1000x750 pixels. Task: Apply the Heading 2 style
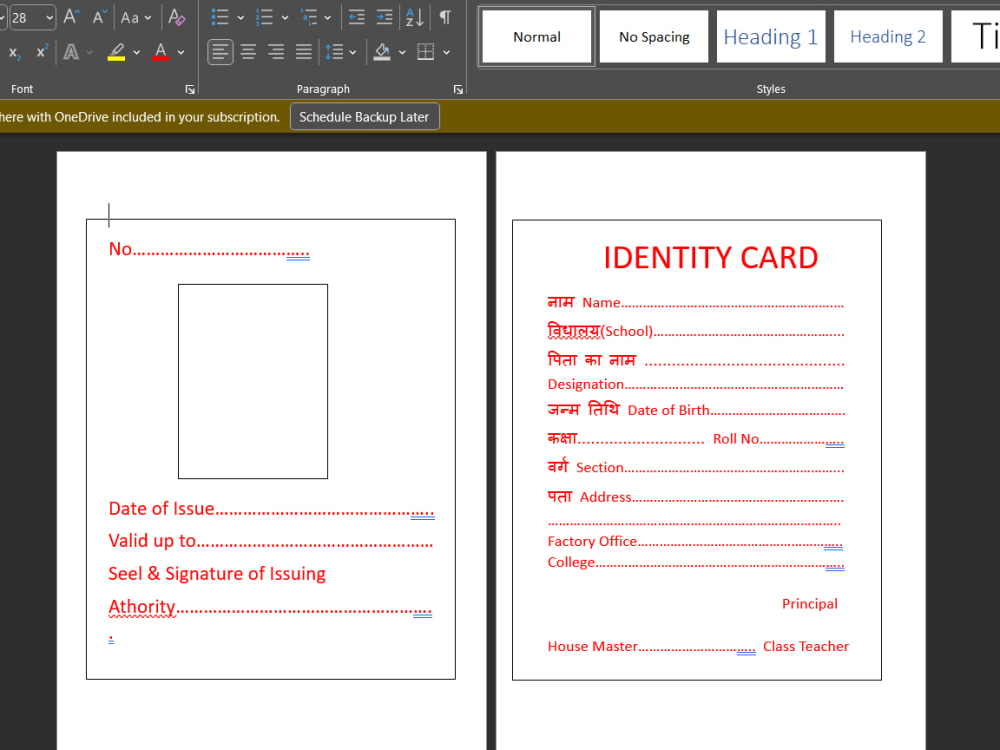(888, 37)
